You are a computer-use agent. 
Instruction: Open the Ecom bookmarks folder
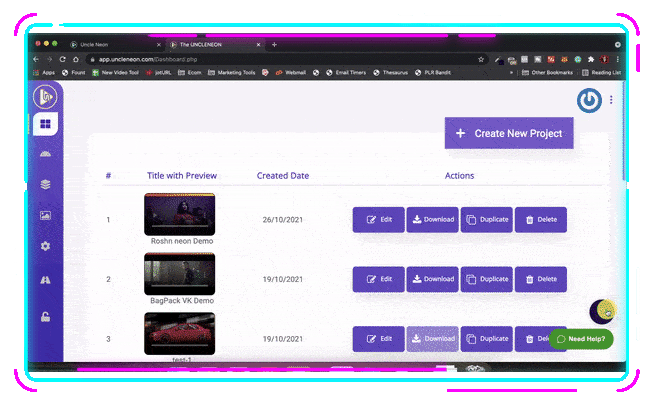click(x=190, y=73)
